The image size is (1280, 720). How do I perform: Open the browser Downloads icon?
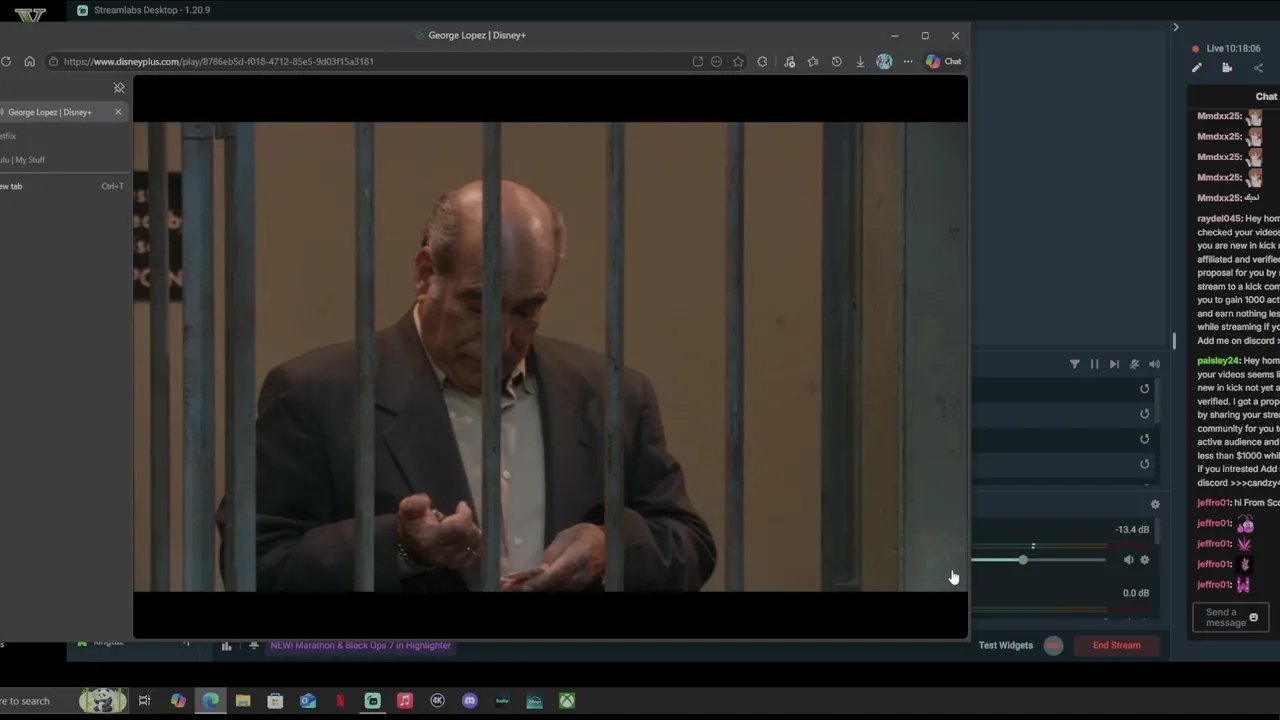click(860, 61)
